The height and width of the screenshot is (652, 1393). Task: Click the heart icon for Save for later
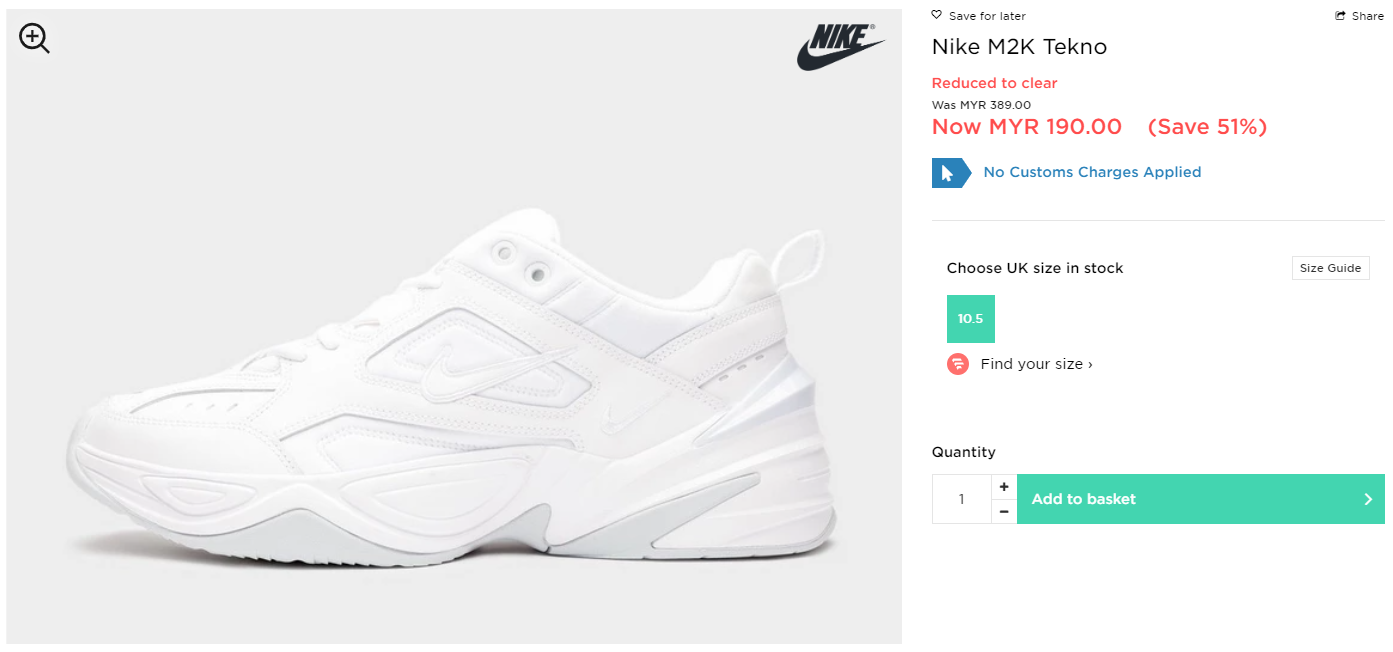point(937,15)
